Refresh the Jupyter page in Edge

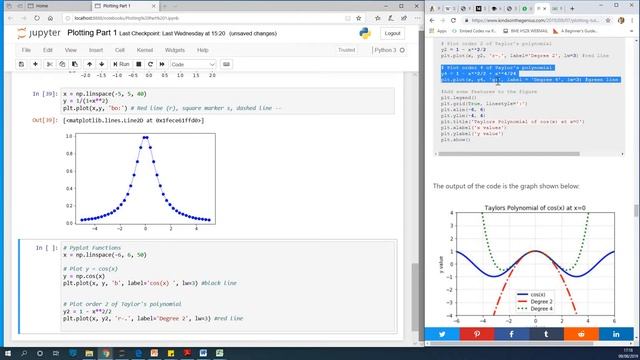tap(37, 18)
